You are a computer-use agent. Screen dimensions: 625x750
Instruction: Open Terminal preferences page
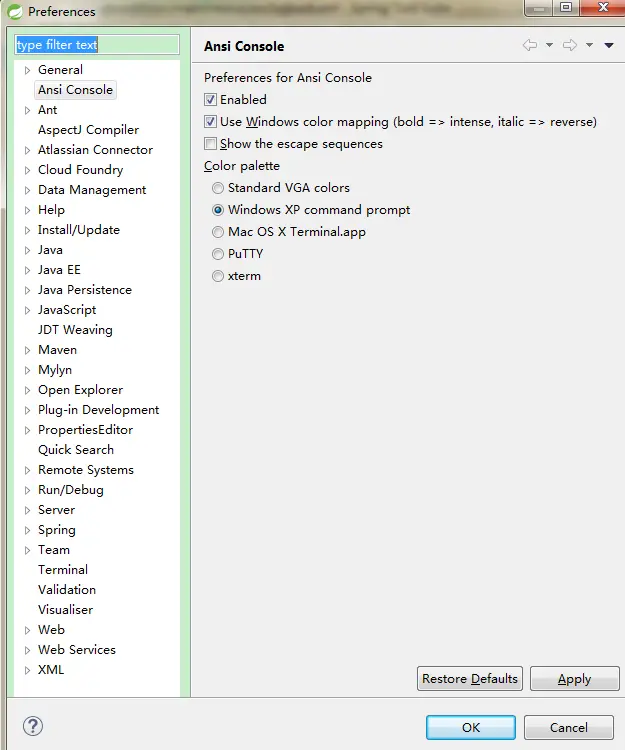click(x=63, y=570)
